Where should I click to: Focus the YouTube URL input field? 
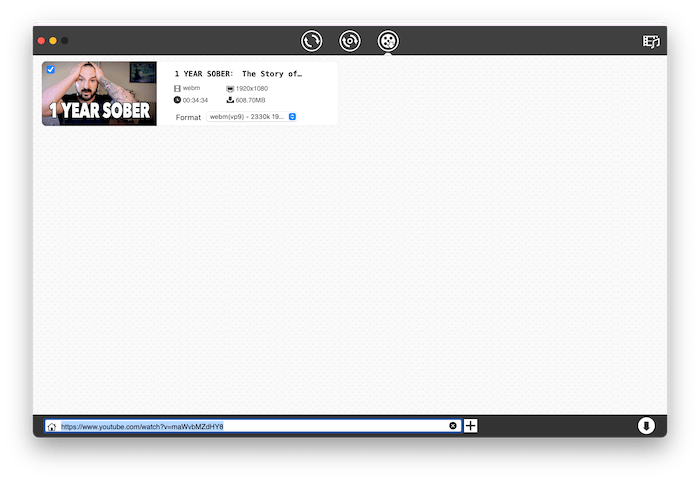coord(250,426)
